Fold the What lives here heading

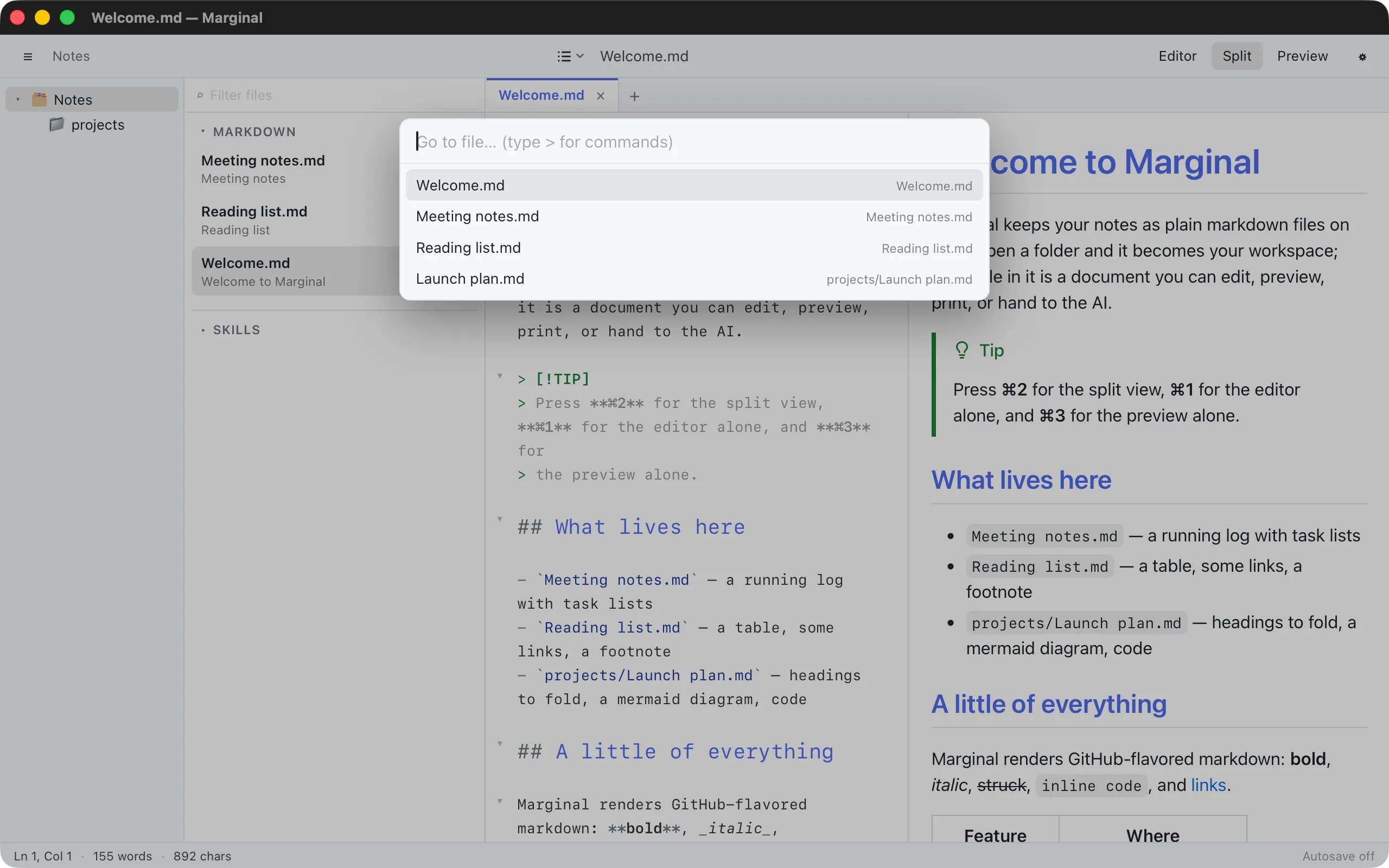pyautogui.click(x=500, y=519)
